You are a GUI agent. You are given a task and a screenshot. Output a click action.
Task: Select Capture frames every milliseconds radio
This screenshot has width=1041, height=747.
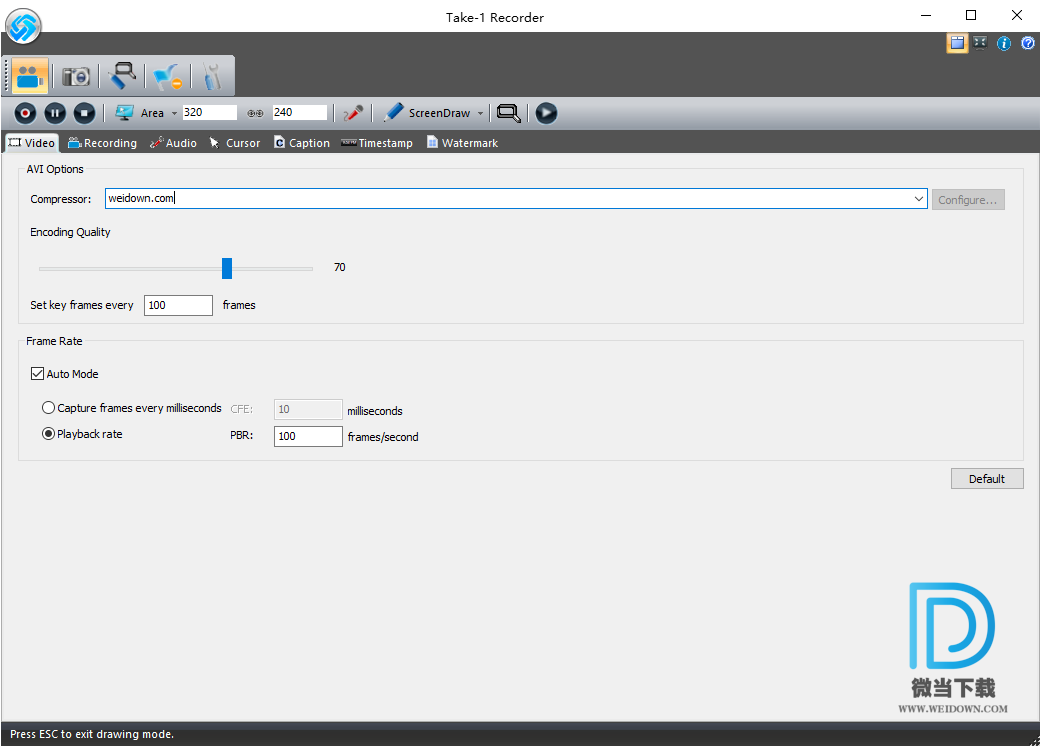(48, 408)
